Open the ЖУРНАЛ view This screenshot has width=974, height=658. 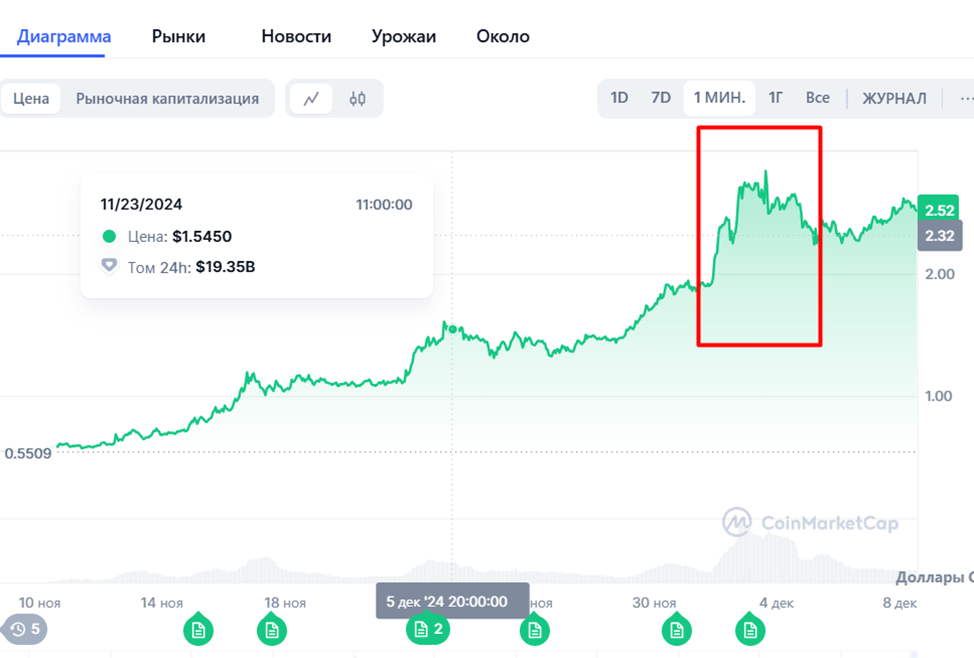tap(894, 98)
